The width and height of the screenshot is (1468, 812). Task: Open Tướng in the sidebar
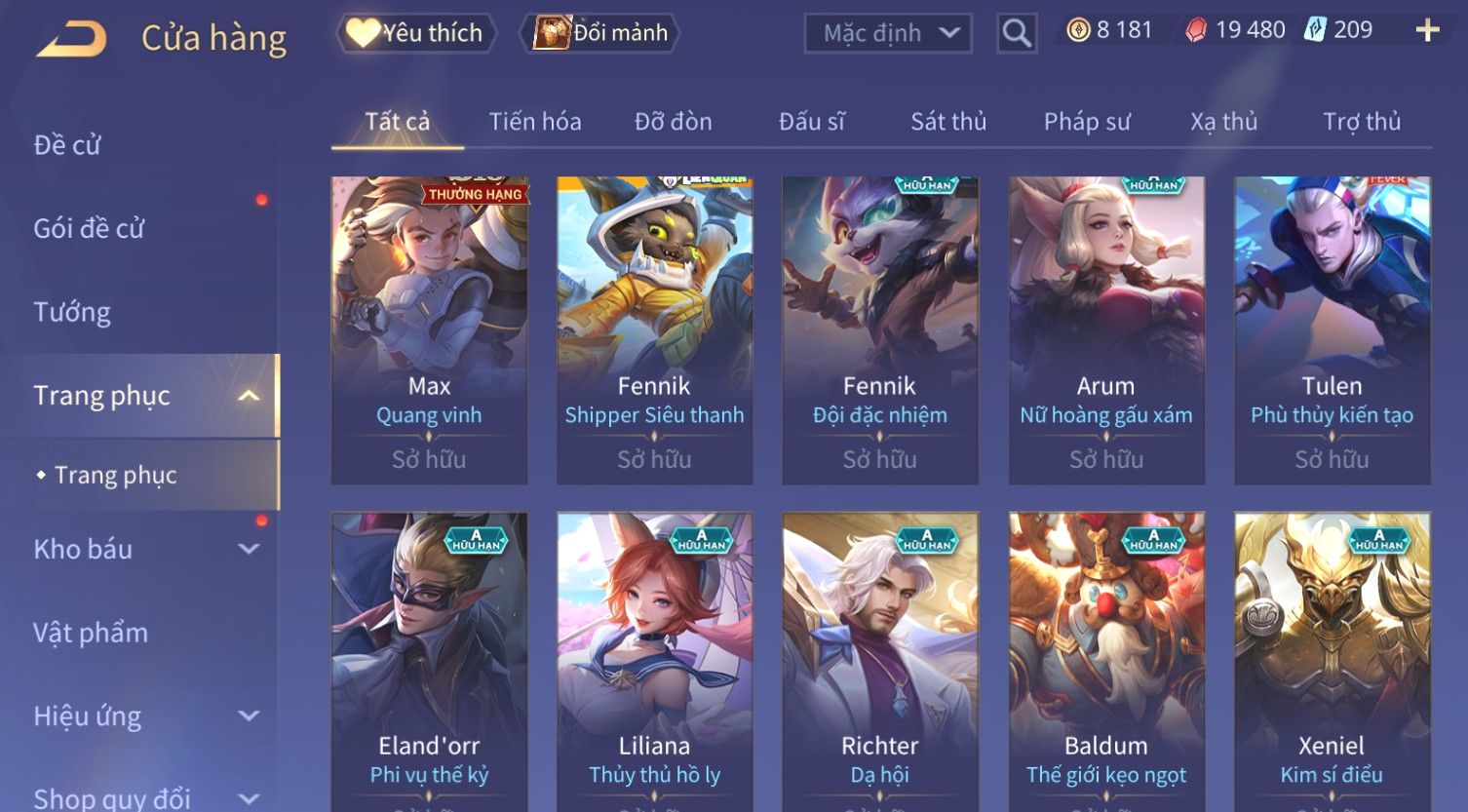72,312
